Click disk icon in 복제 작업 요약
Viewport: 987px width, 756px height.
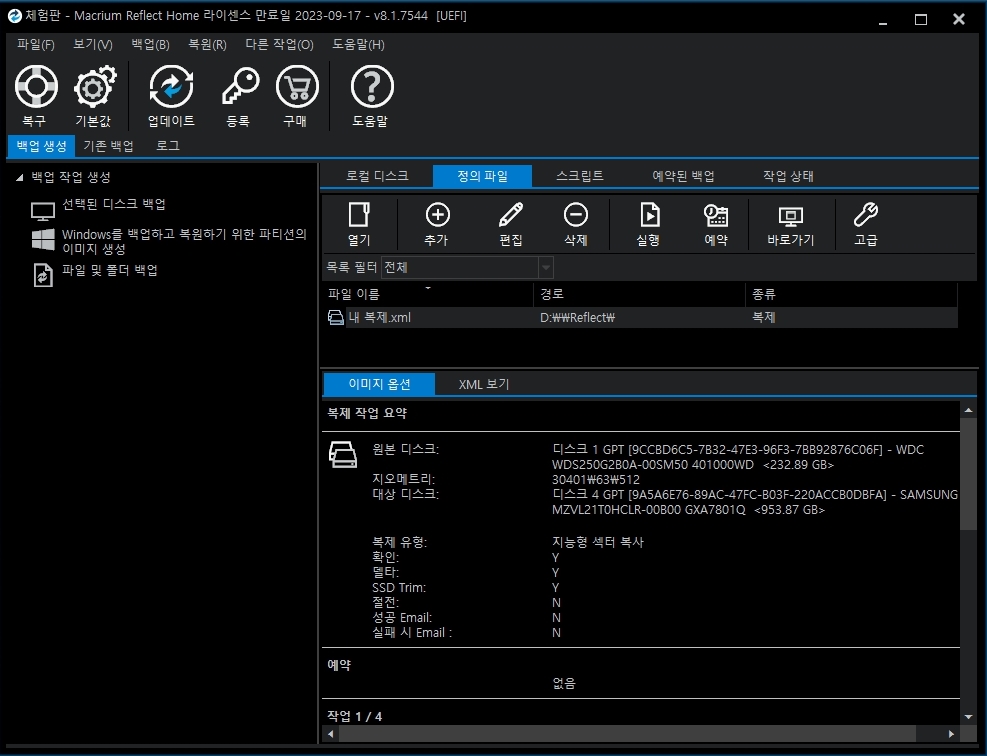[x=343, y=454]
